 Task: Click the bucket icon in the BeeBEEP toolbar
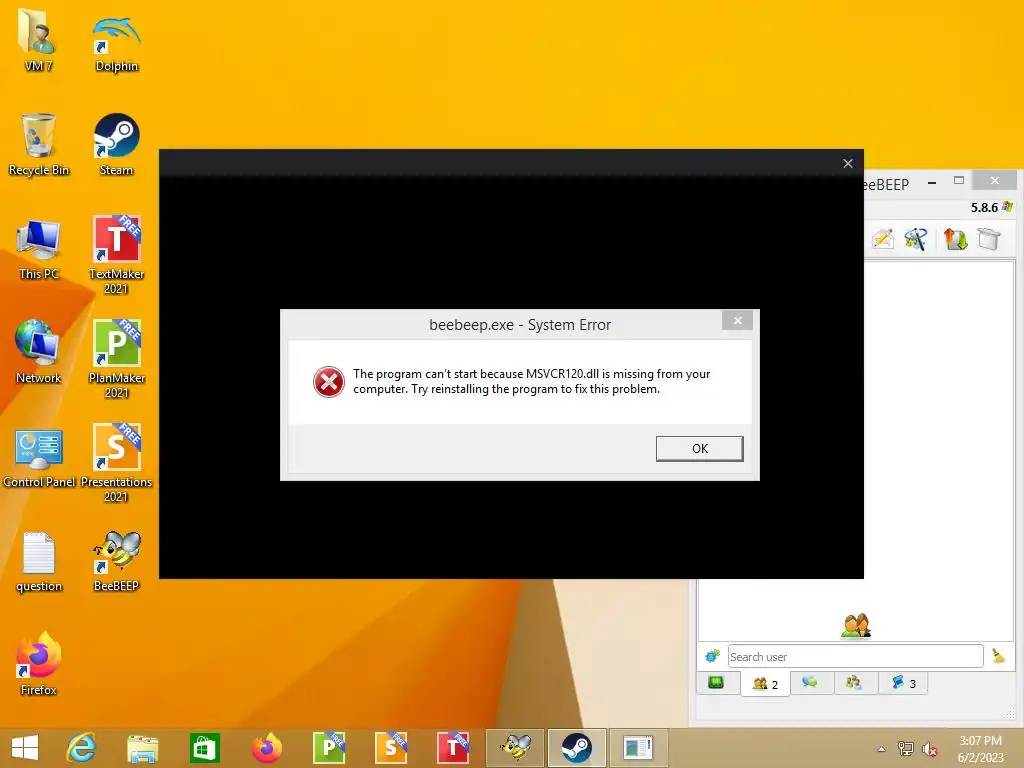(x=989, y=239)
